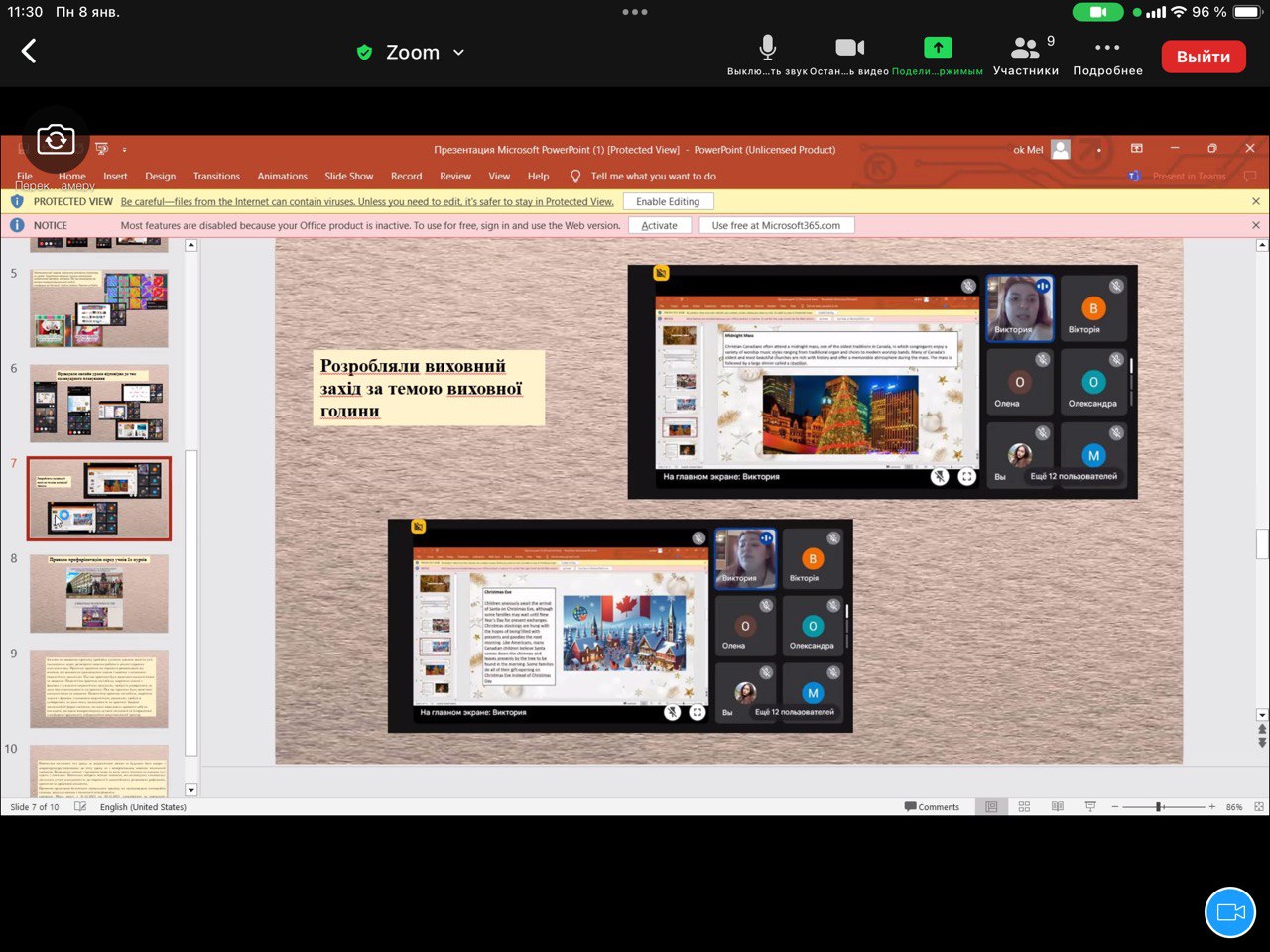
Task: Open the Transitions ribbon tab
Action: pyautogui.click(x=216, y=177)
